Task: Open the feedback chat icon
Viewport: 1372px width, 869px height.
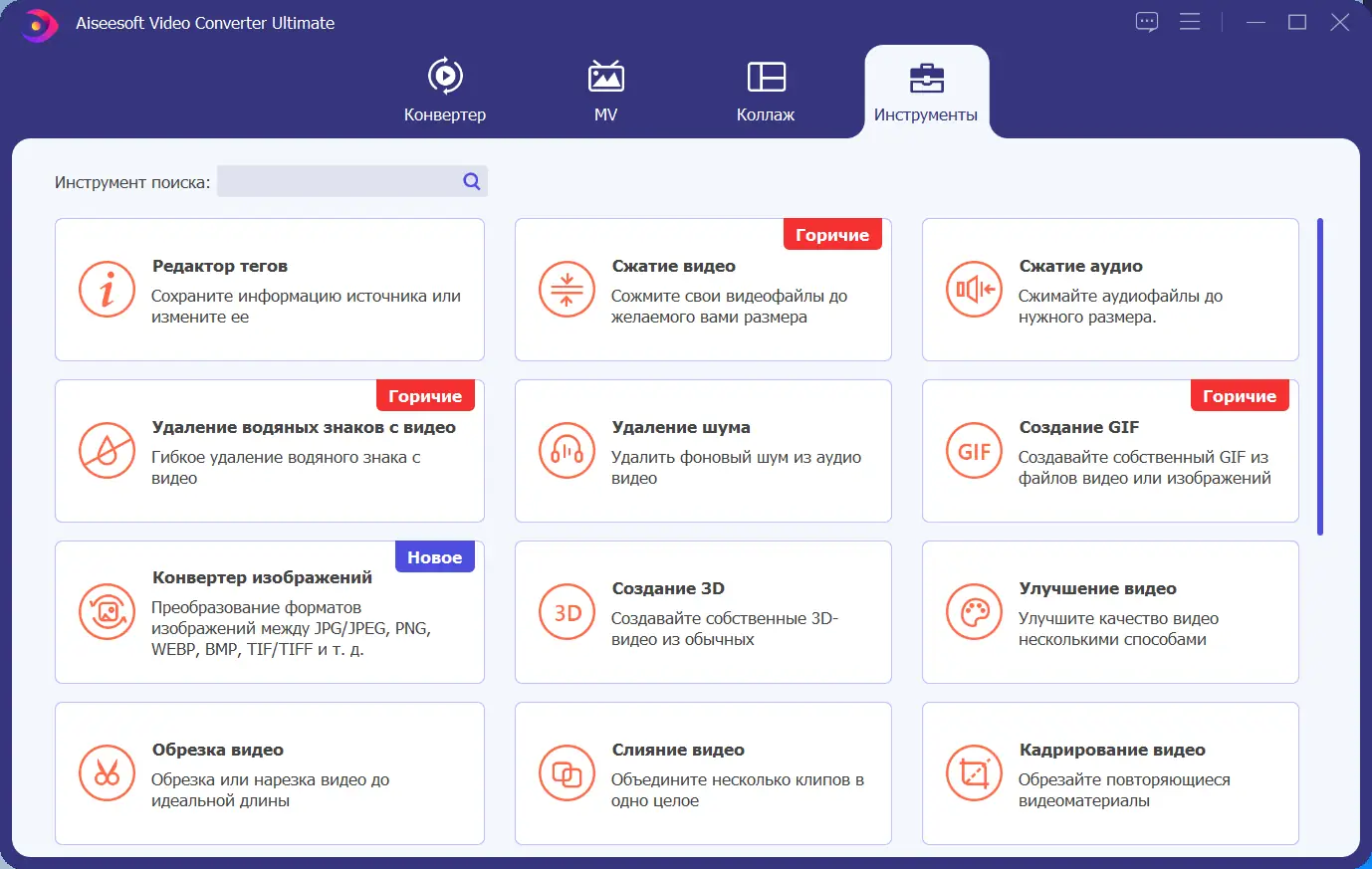Action: click(1146, 21)
